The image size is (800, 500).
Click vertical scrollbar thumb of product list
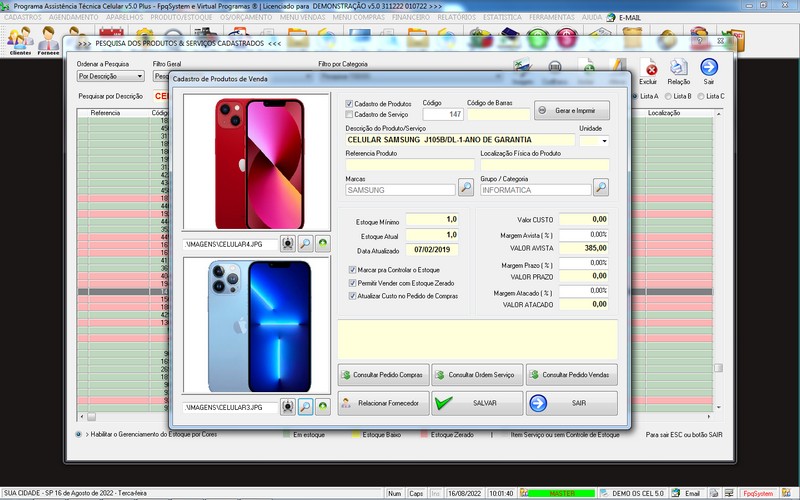point(718,368)
